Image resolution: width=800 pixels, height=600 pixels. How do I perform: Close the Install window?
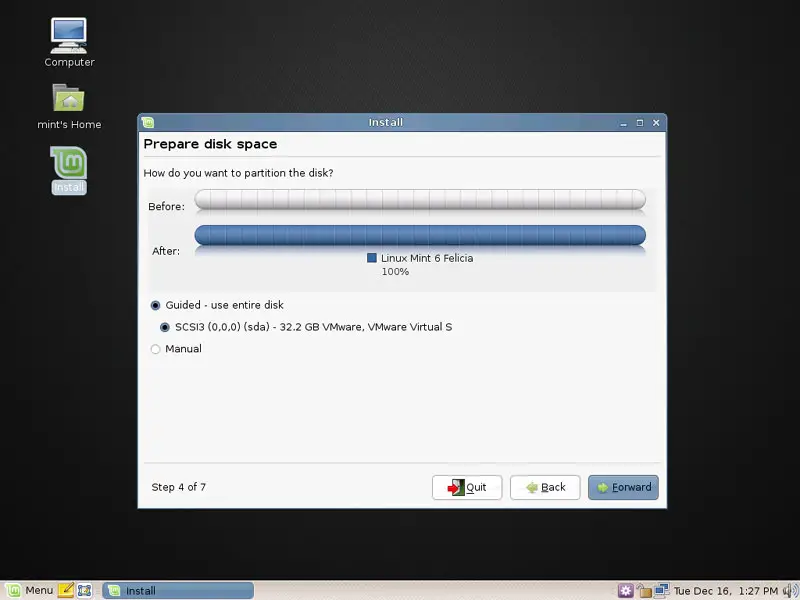[656, 123]
